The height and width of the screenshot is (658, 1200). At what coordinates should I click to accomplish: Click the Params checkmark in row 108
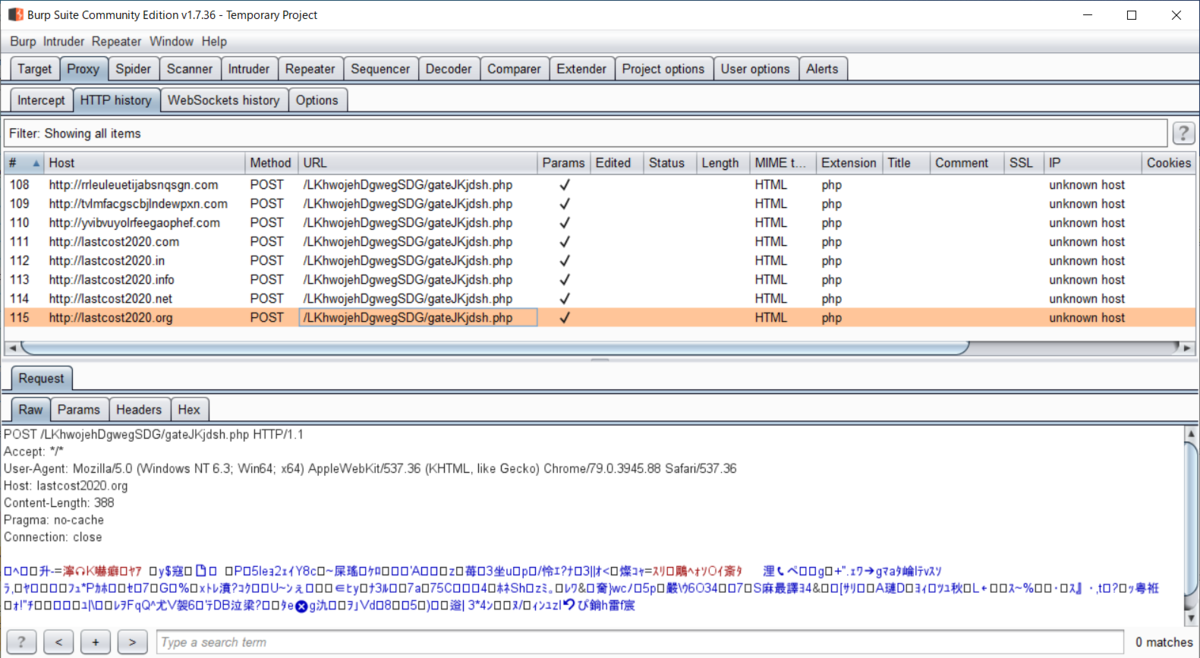coord(564,185)
